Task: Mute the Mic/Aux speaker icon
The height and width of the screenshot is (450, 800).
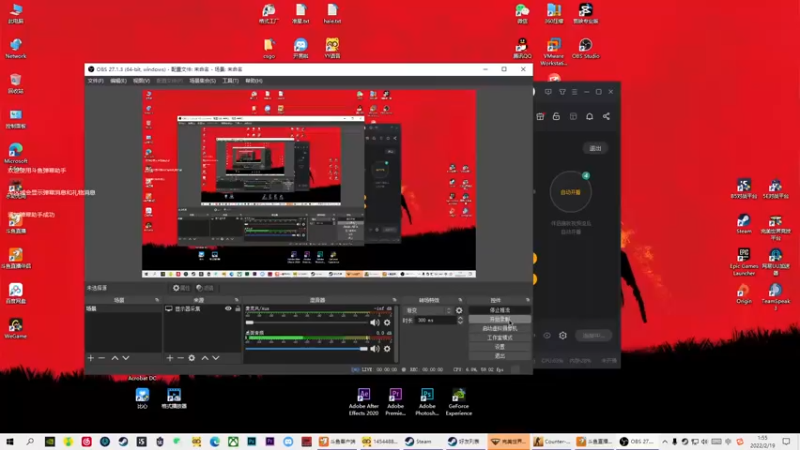Action: point(375,322)
